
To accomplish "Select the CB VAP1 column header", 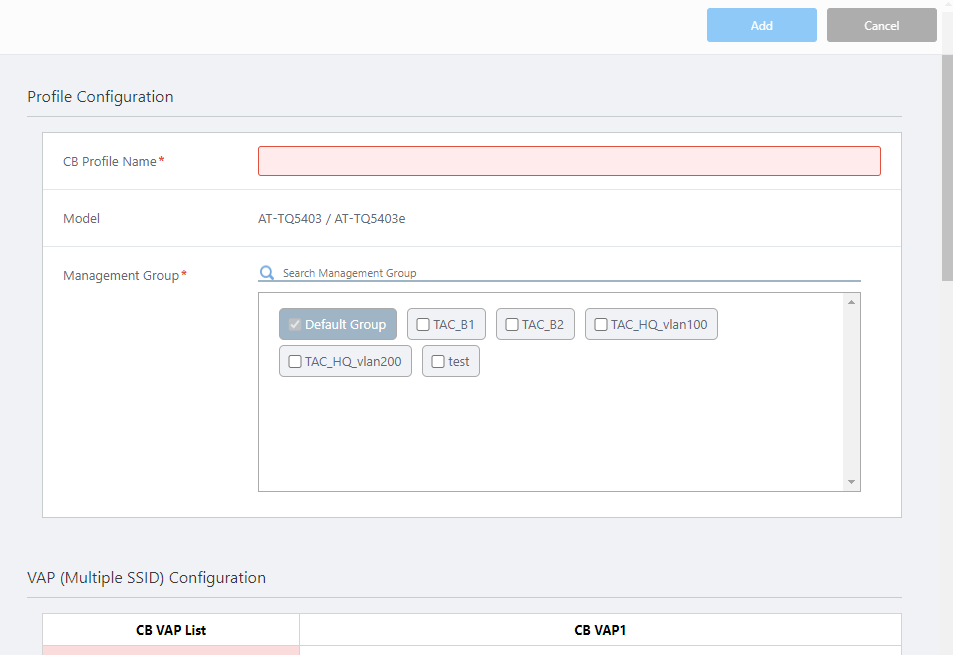I will click(x=600, y=630).
